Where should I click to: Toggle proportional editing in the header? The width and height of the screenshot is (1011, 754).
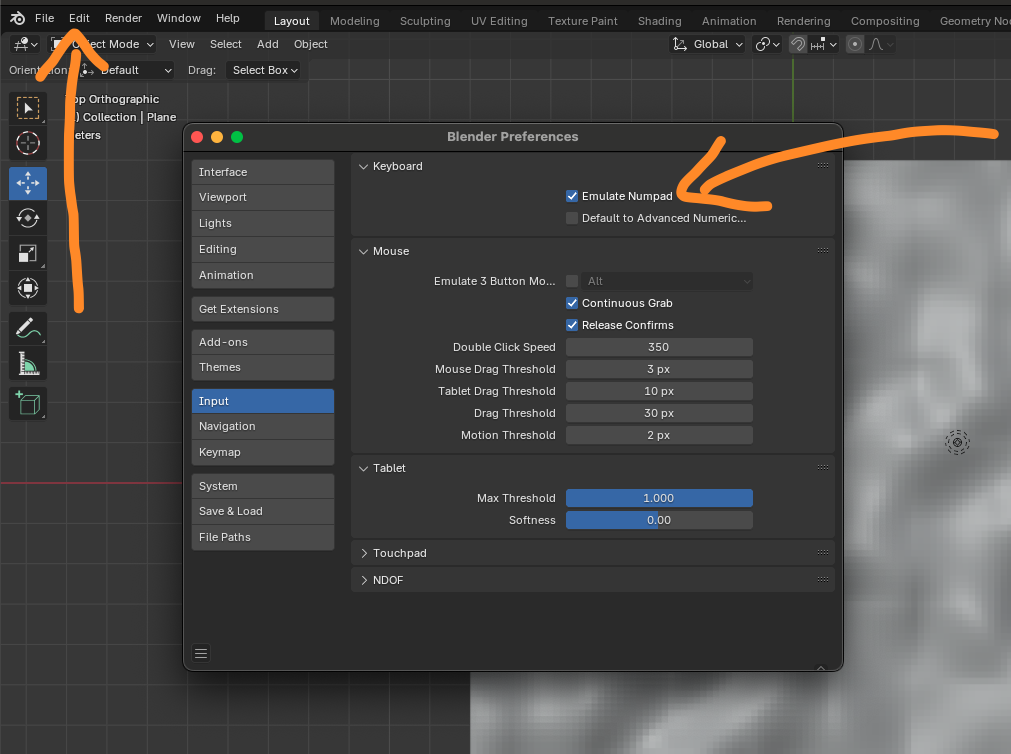[855, 44]
